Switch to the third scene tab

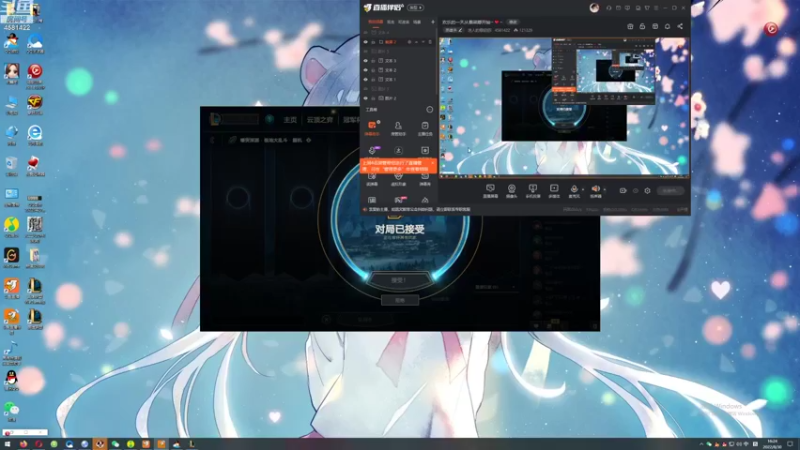(404, 22)
